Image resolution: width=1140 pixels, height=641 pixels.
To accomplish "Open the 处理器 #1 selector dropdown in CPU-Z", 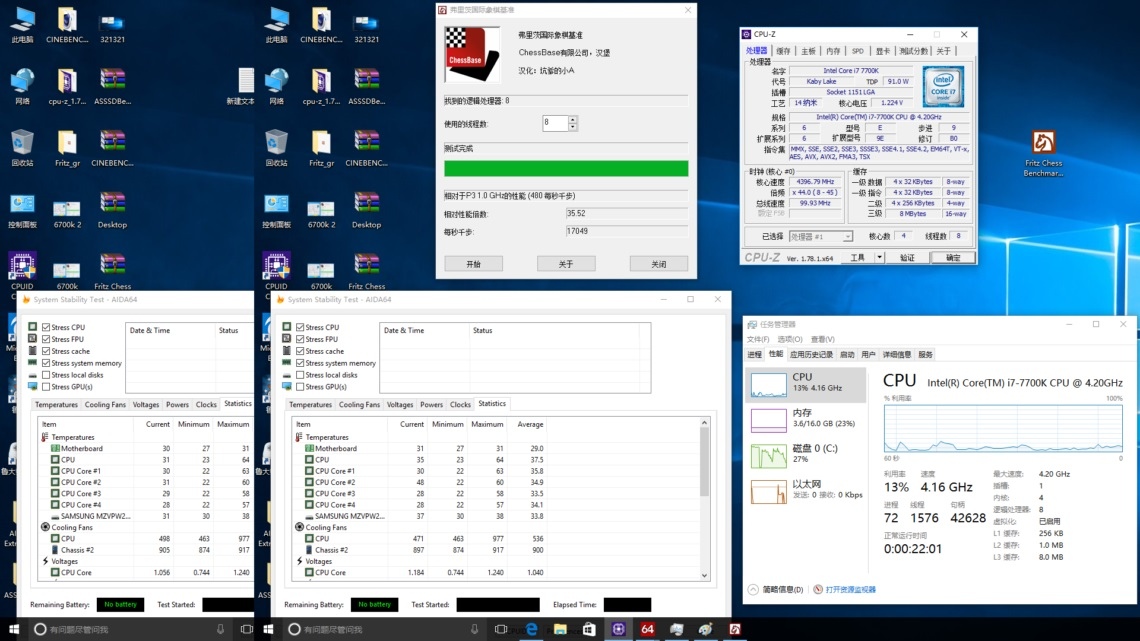I will click(846, 235).
